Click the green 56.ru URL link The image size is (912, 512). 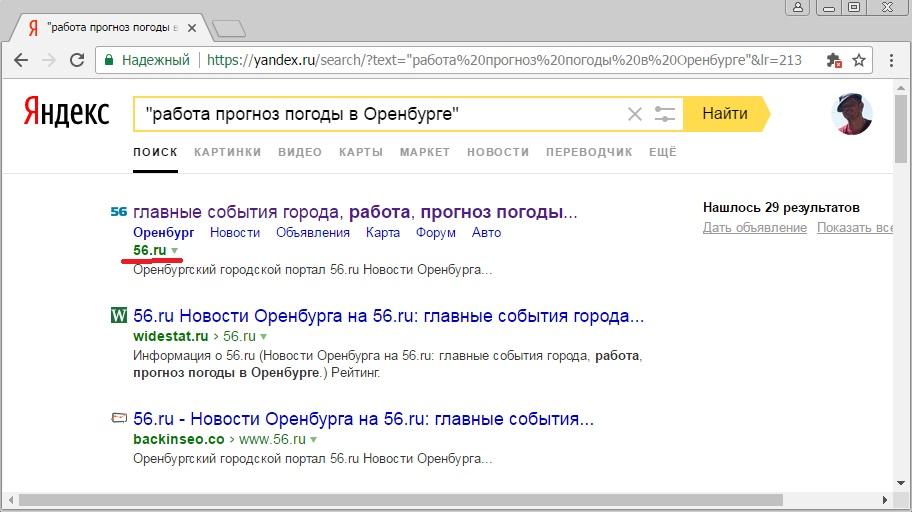(149, 250)
